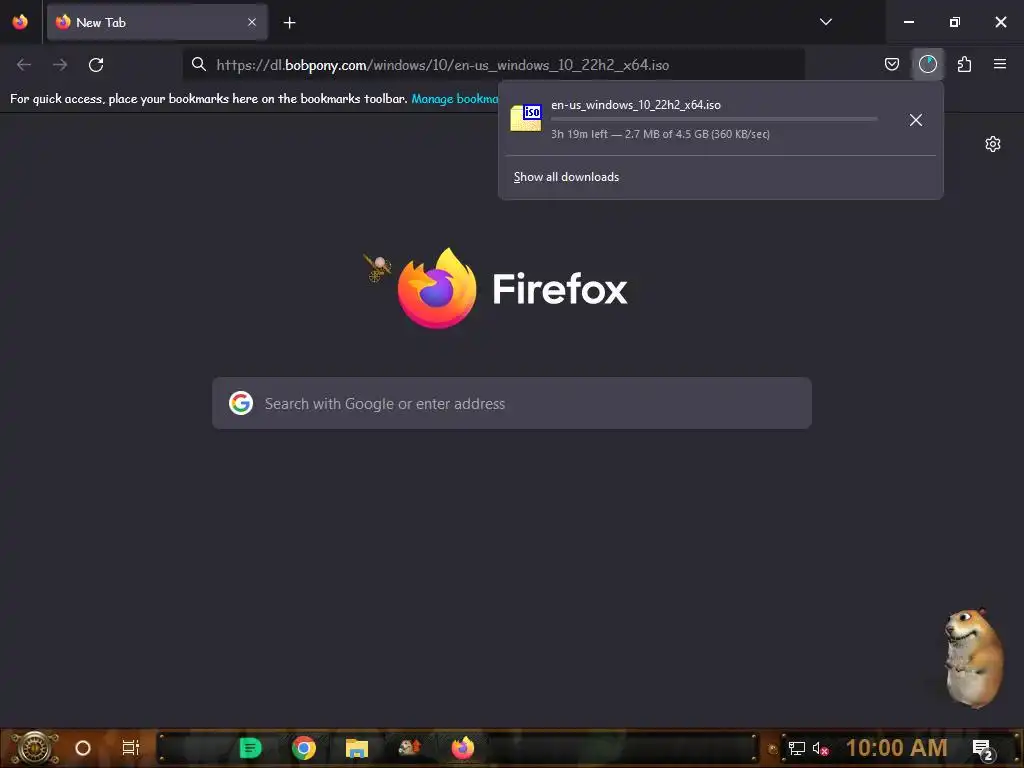Open new tab personalize gear icon
Screen dimensions: 1024x768
pyautogui.click(x=993, y=144)
